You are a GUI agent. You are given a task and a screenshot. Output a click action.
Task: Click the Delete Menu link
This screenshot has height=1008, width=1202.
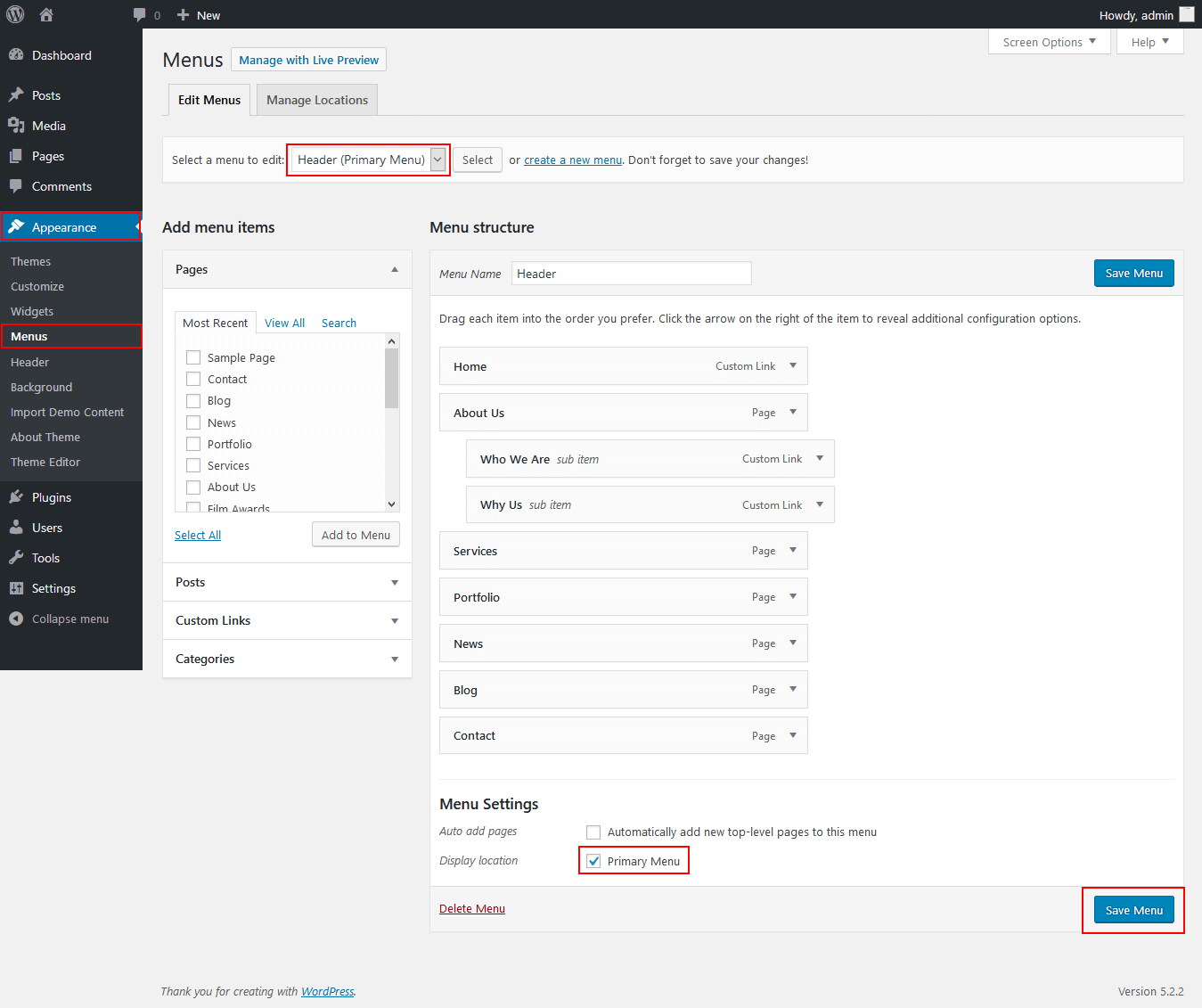tap(472, 908)
